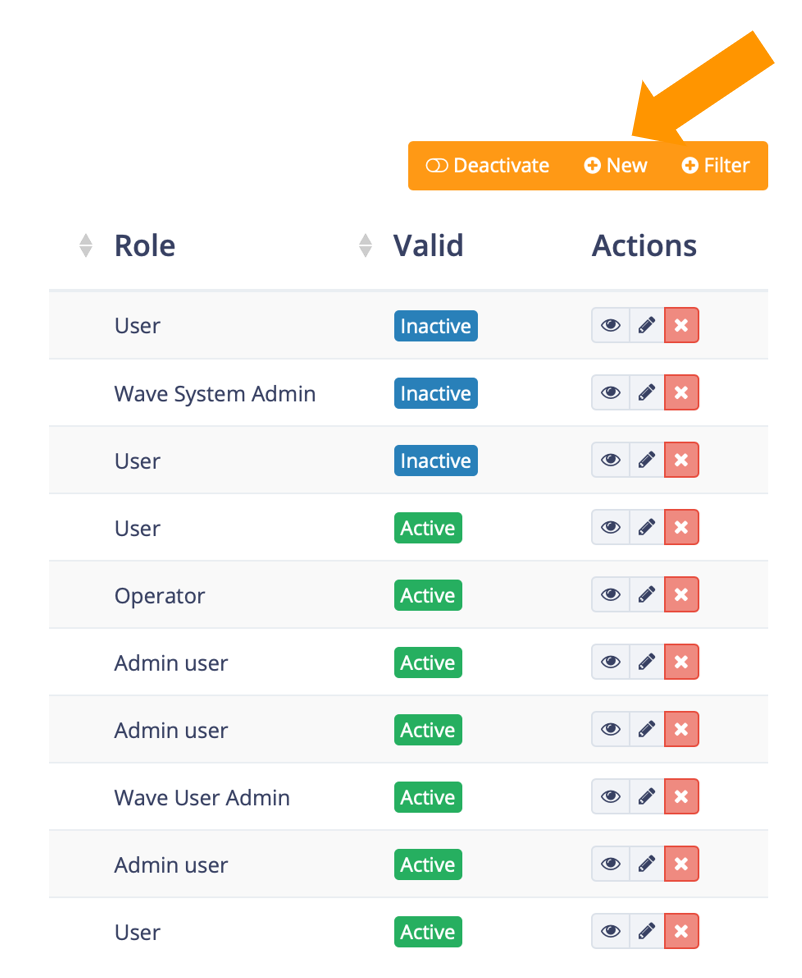Edit Admin user row above Wave User Admin
802x978 pixels.
[647, 729]
